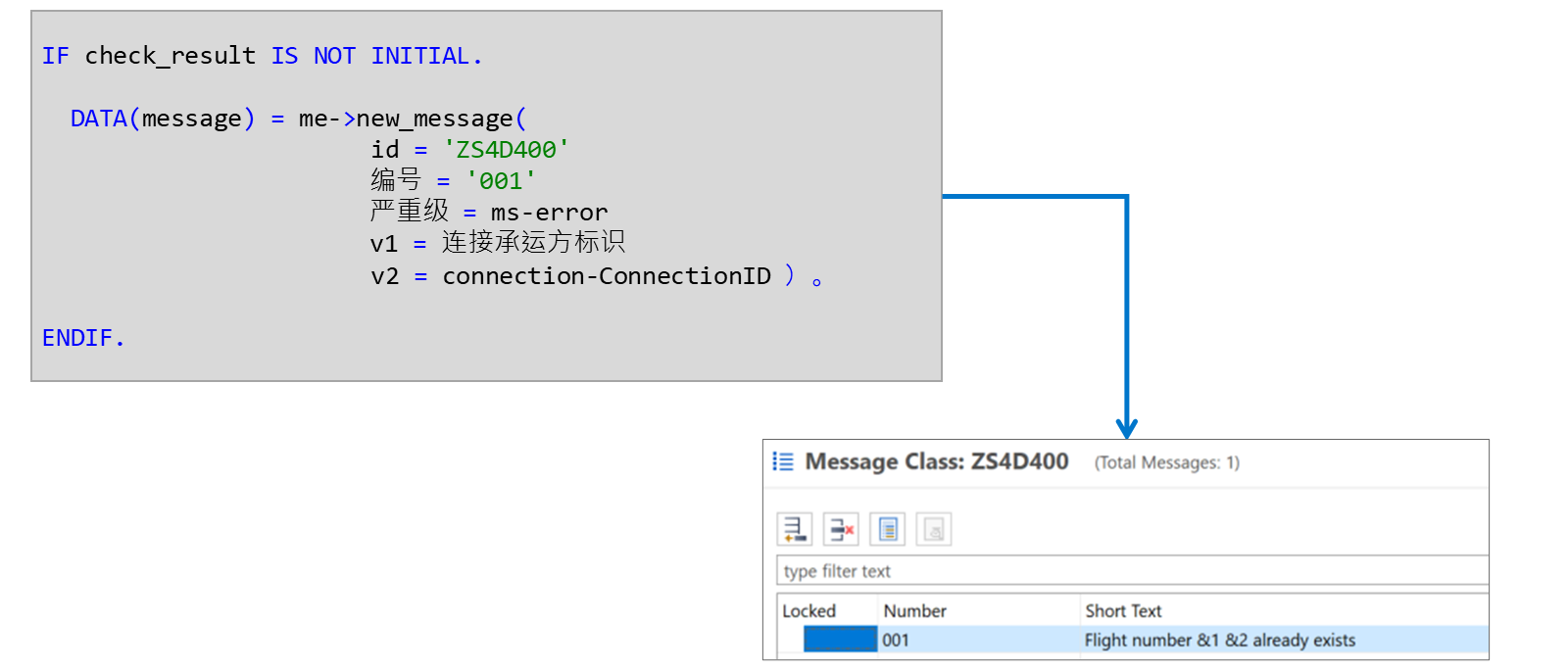Click the Total Messages: 1 label

coord(1166,462)
